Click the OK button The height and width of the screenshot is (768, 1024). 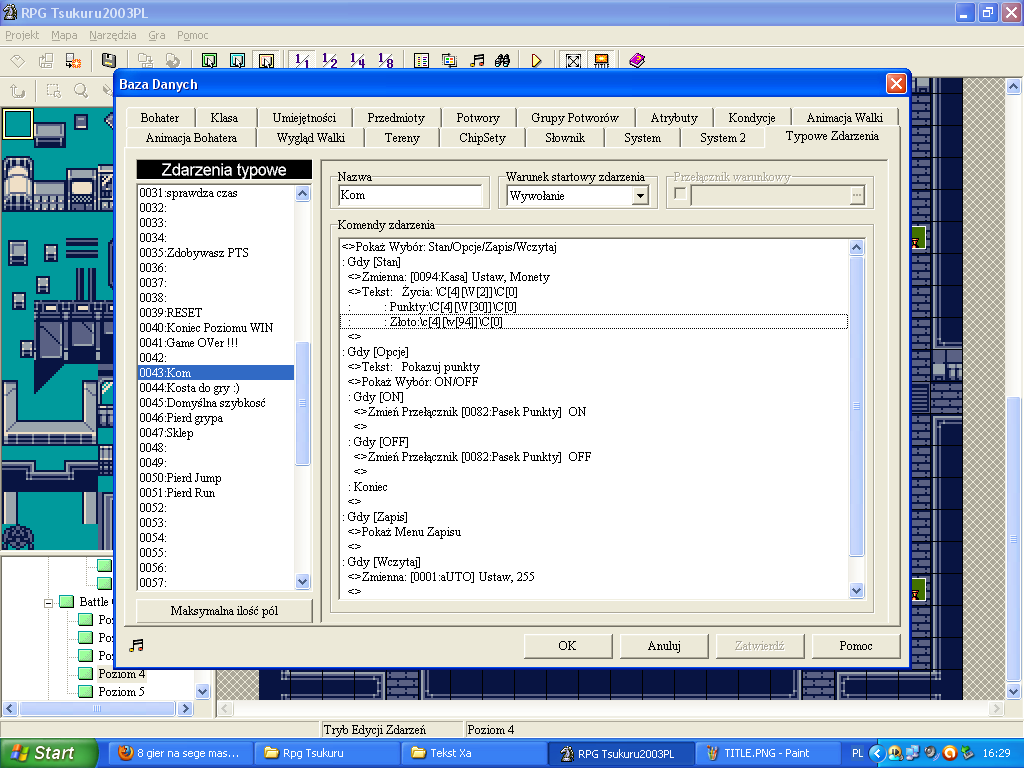[x=568, y=645]
